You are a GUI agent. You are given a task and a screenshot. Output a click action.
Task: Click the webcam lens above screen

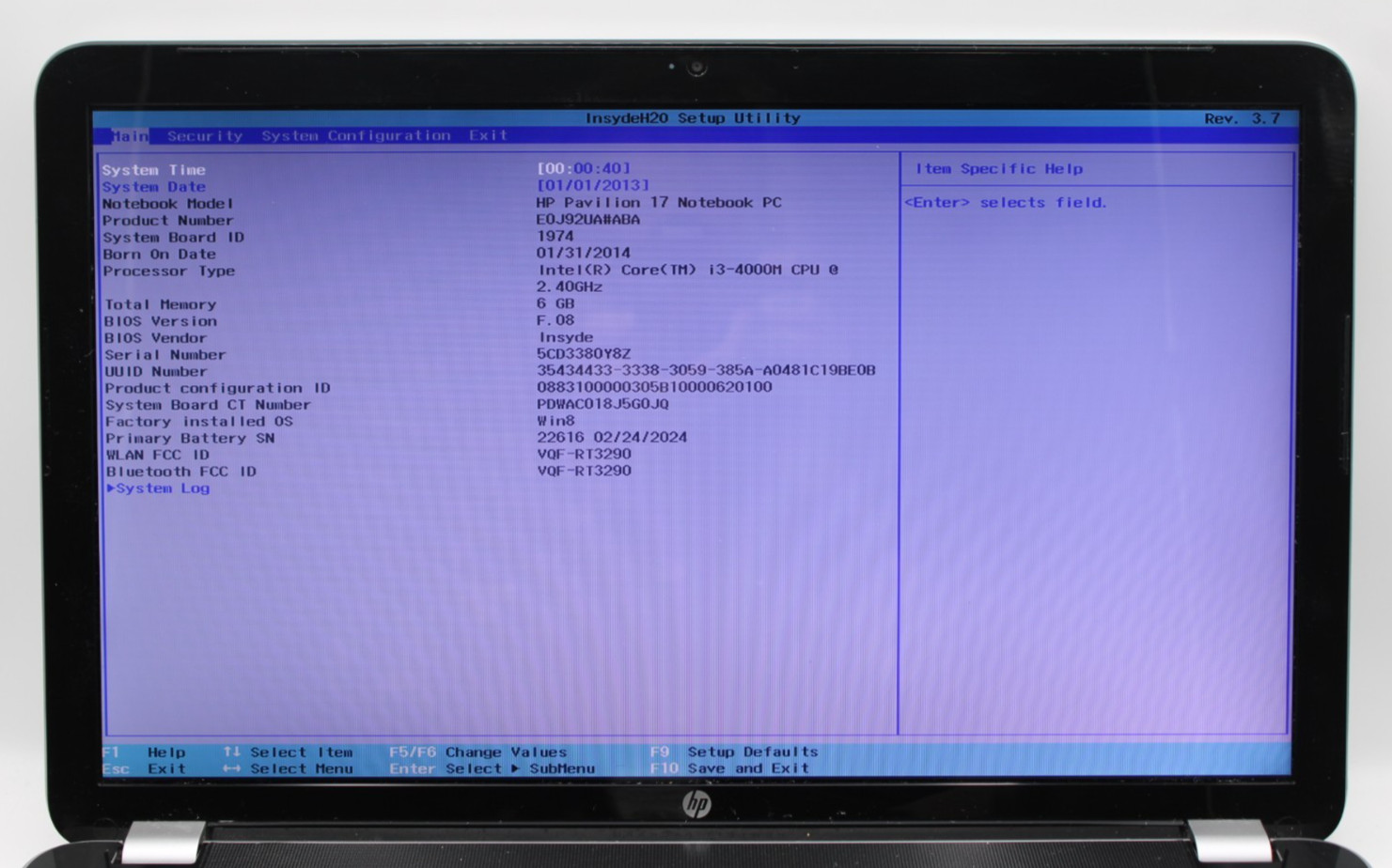[x=696, y=68]
